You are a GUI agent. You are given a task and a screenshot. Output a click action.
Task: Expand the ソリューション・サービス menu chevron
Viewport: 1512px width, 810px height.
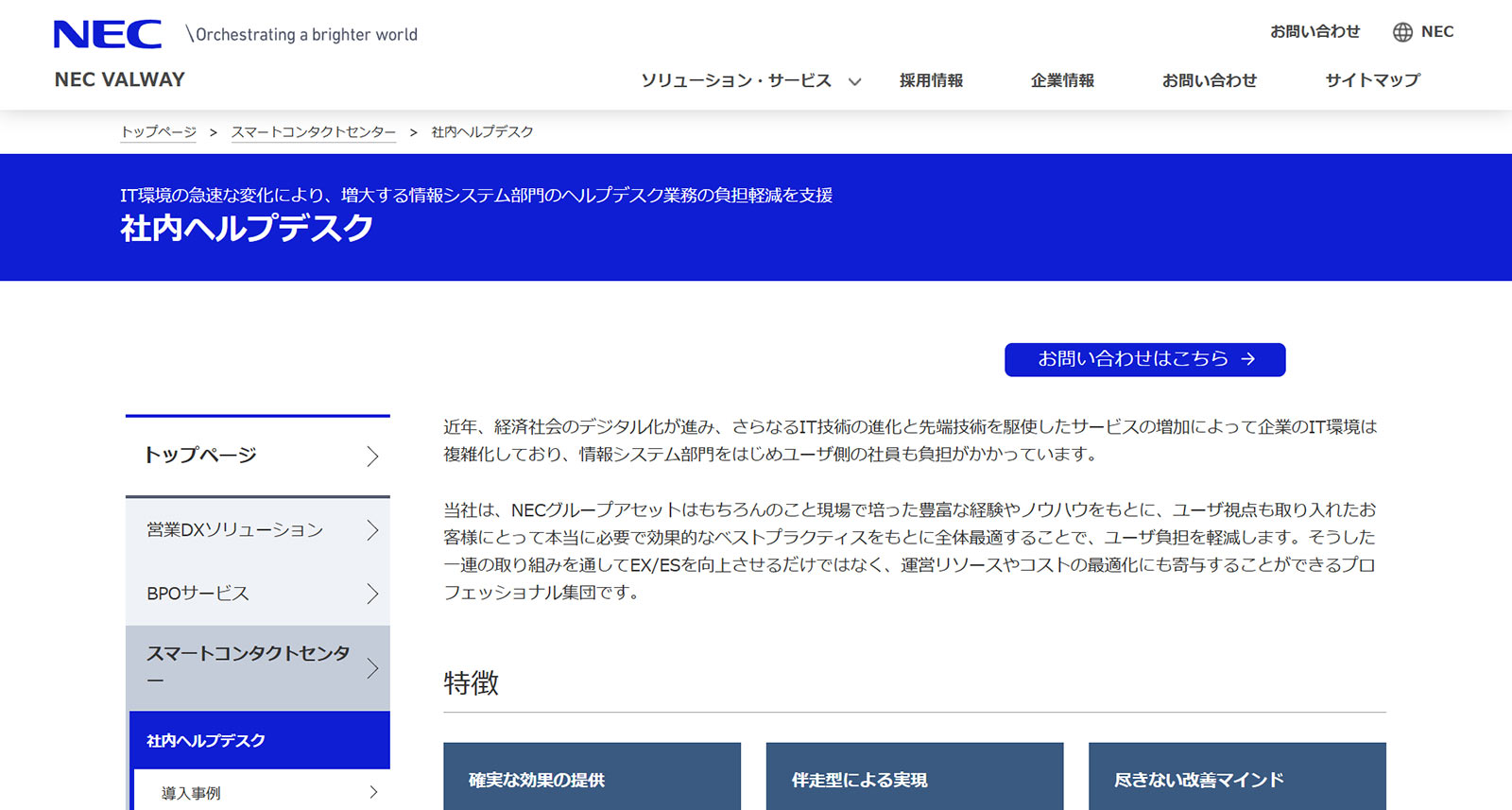854,81
